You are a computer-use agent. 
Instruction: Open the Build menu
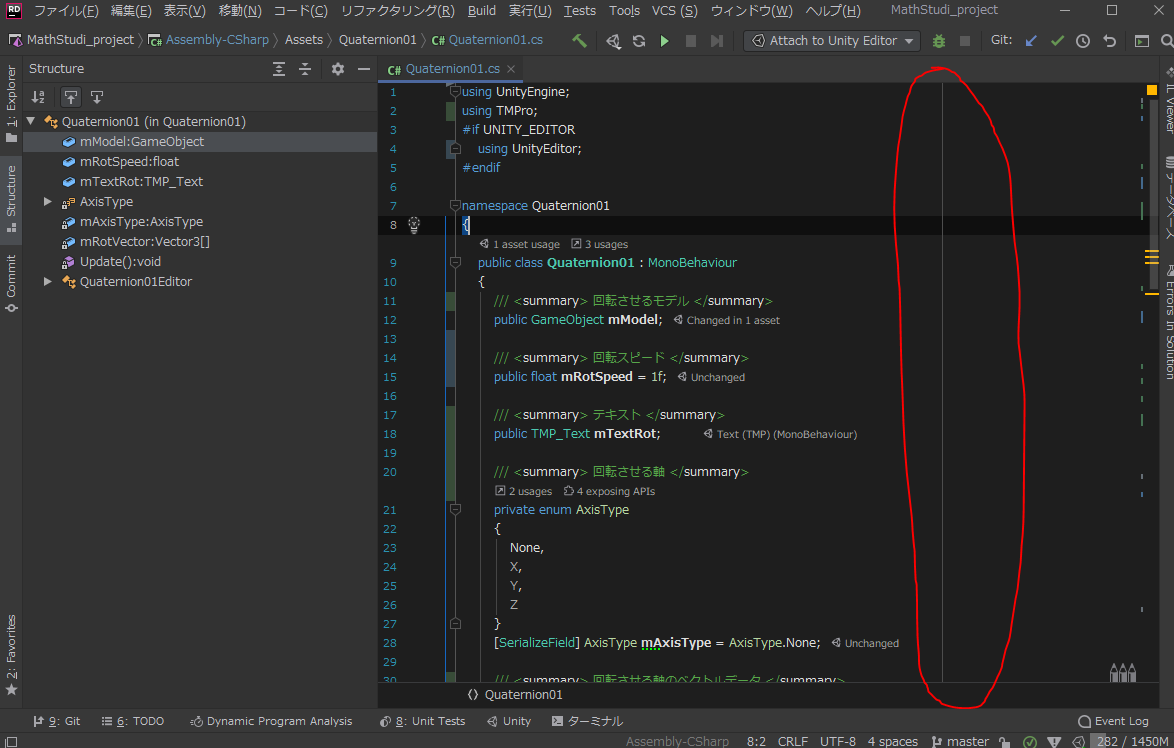[x=481, y=11]
